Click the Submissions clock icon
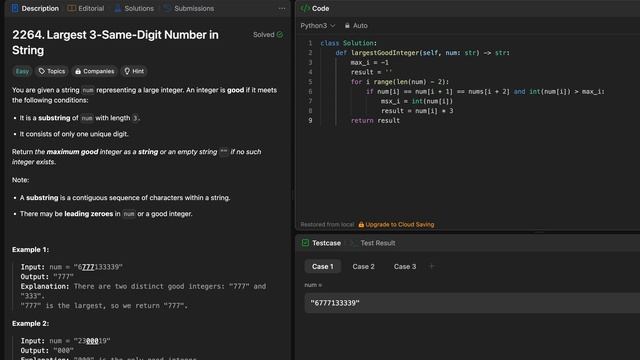Image resolution: width=640 pixels, height=360 pixels. [167, 8]
